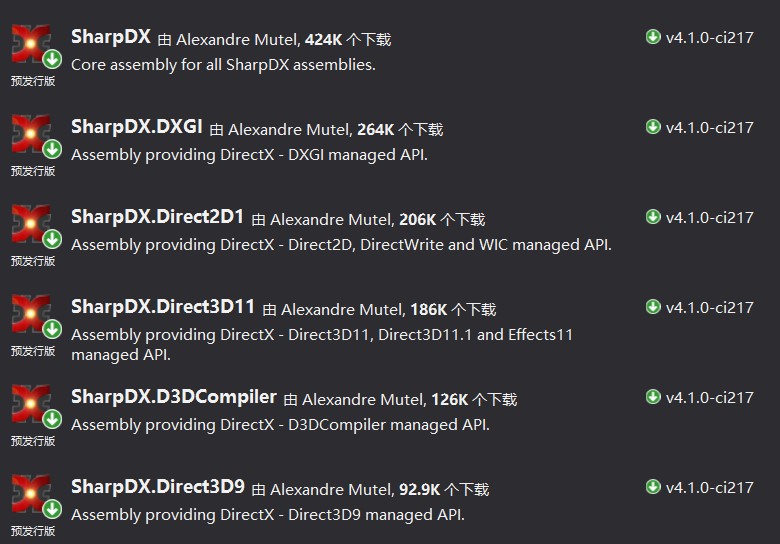Open the SharpDX.DXGI package title
The width and height of the screenshot is (780, 544).
pyautogui.click(x=137, y=128)
